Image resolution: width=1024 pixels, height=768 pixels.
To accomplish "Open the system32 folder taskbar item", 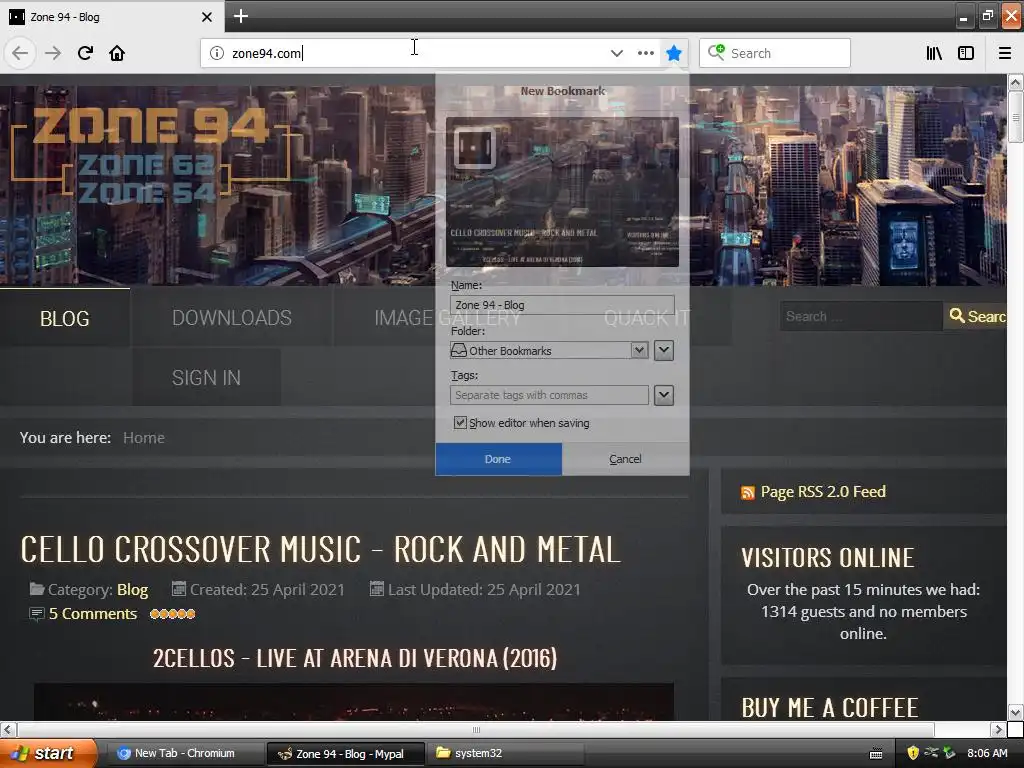I will click(x=505, y=753).
